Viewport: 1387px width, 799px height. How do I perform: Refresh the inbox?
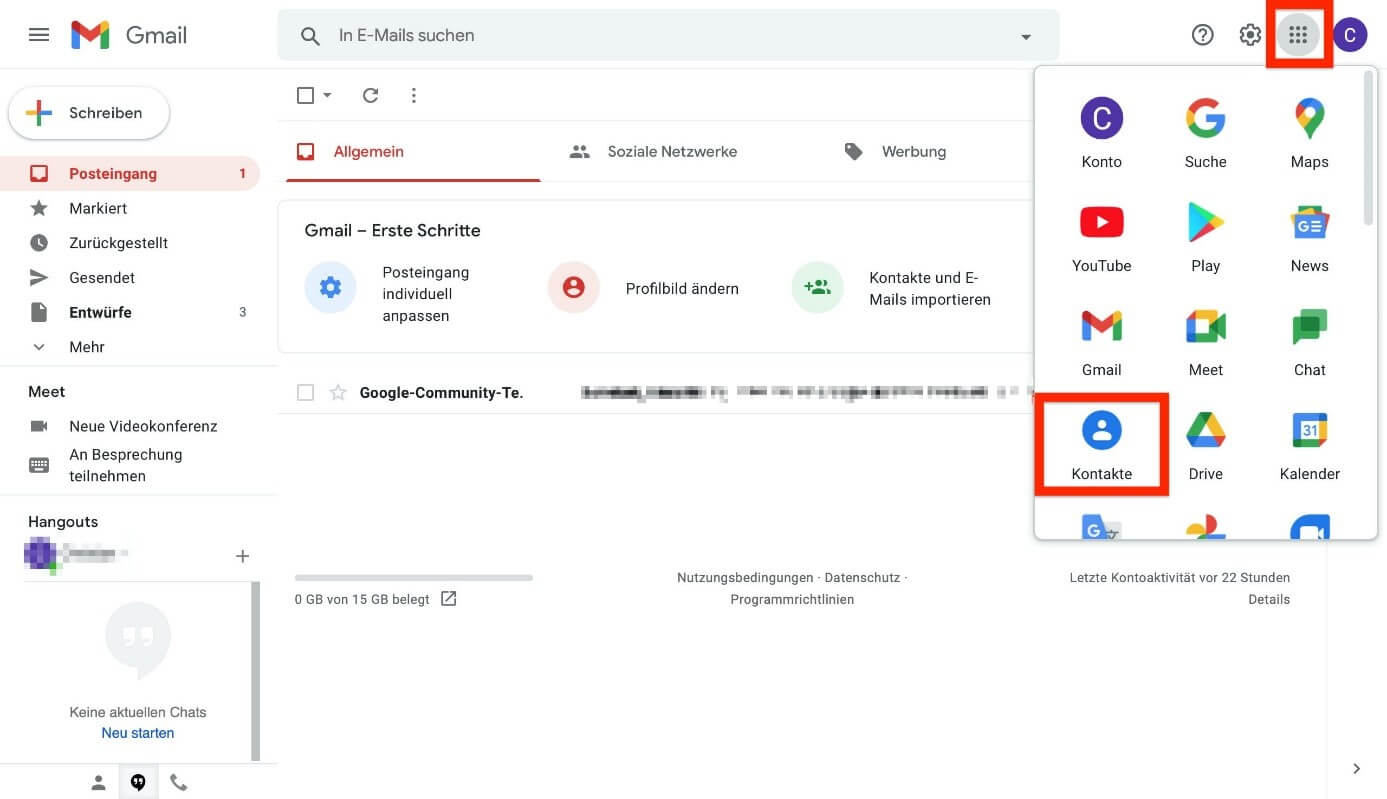(x=370, y=95)
